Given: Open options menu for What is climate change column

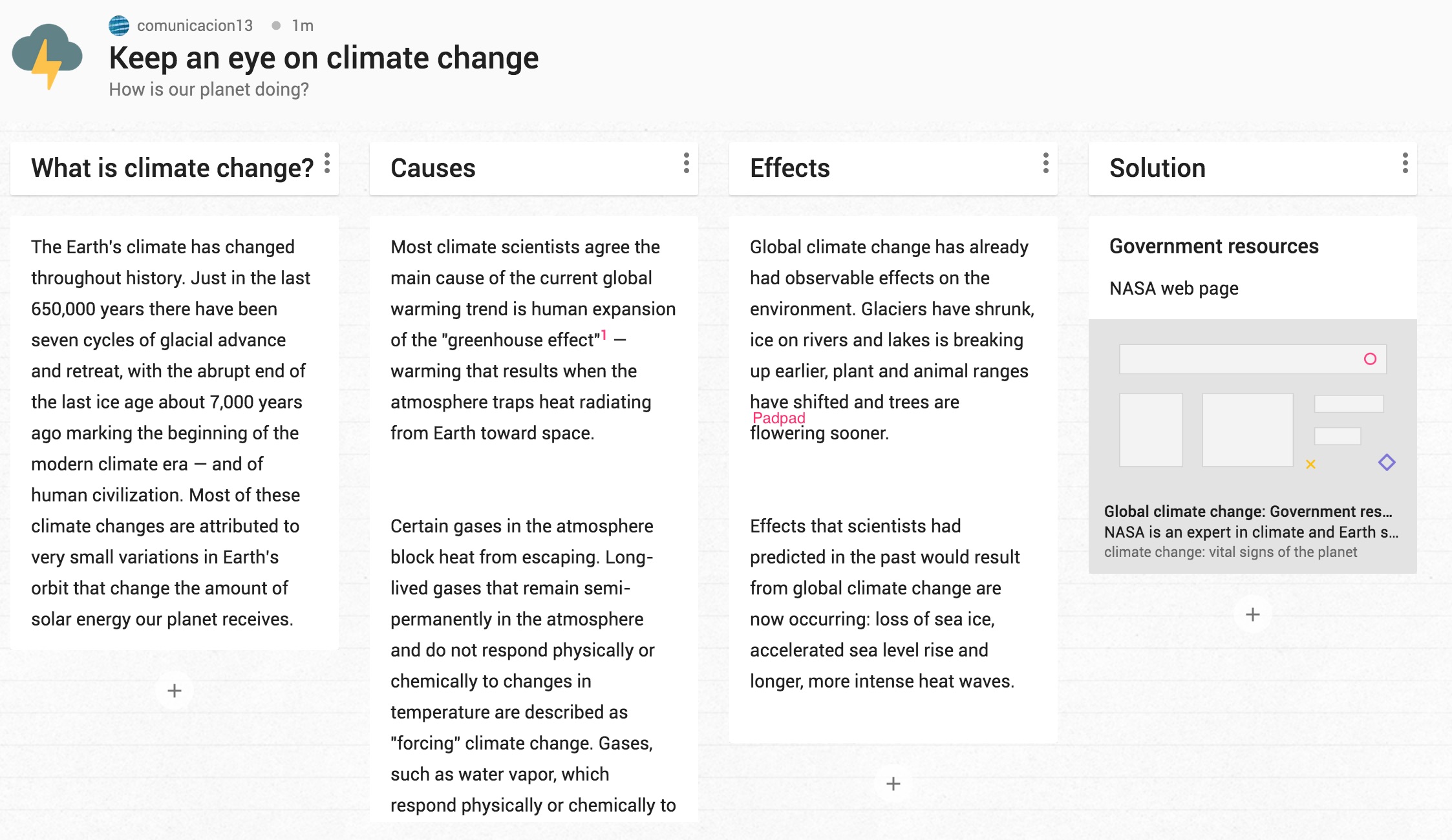Looking at the screenshot, I should tap(327, 163).
